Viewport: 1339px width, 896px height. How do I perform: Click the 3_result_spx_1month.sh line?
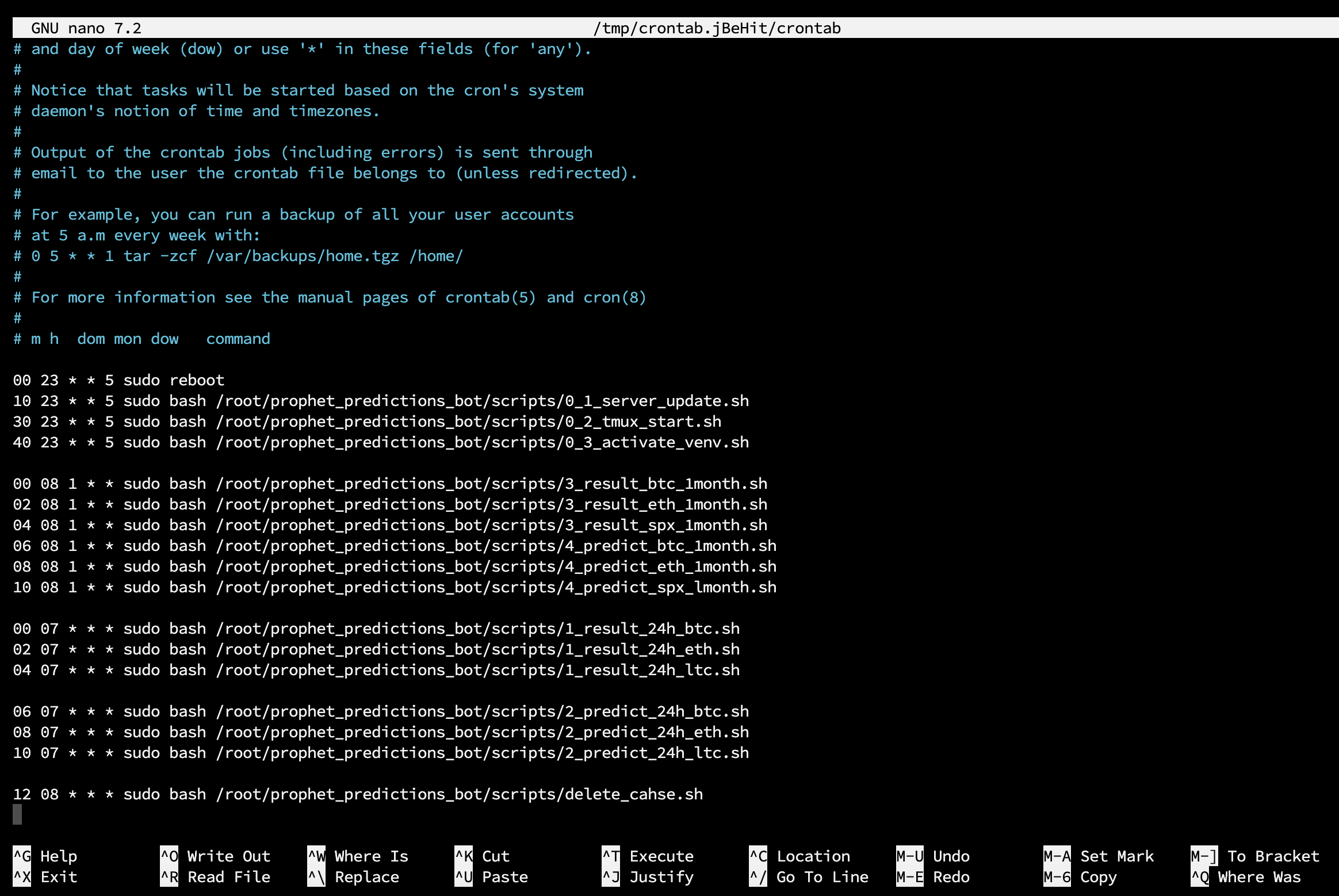click(390, 525)
